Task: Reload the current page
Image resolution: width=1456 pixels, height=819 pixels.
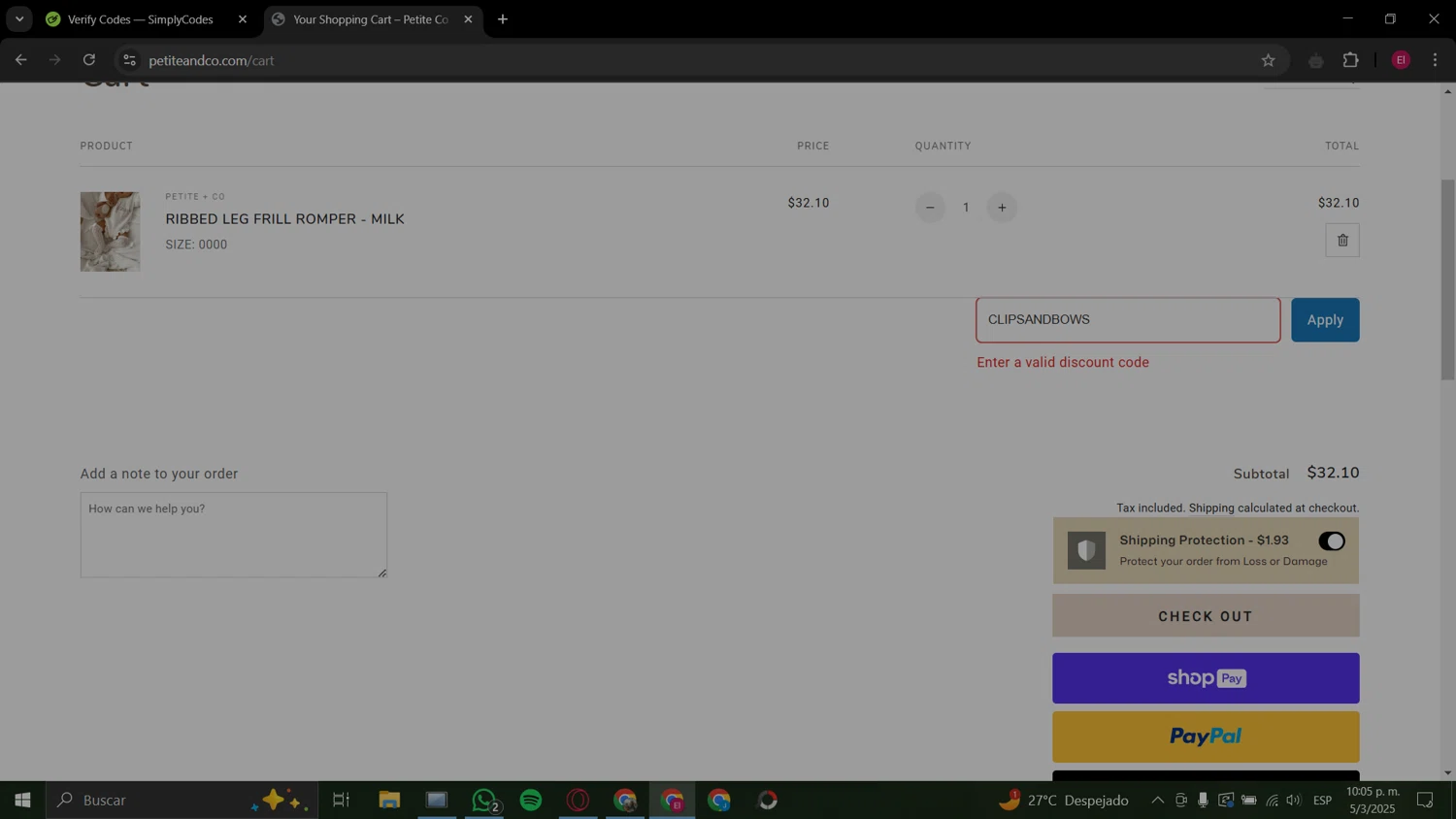Action: (89, 60)
